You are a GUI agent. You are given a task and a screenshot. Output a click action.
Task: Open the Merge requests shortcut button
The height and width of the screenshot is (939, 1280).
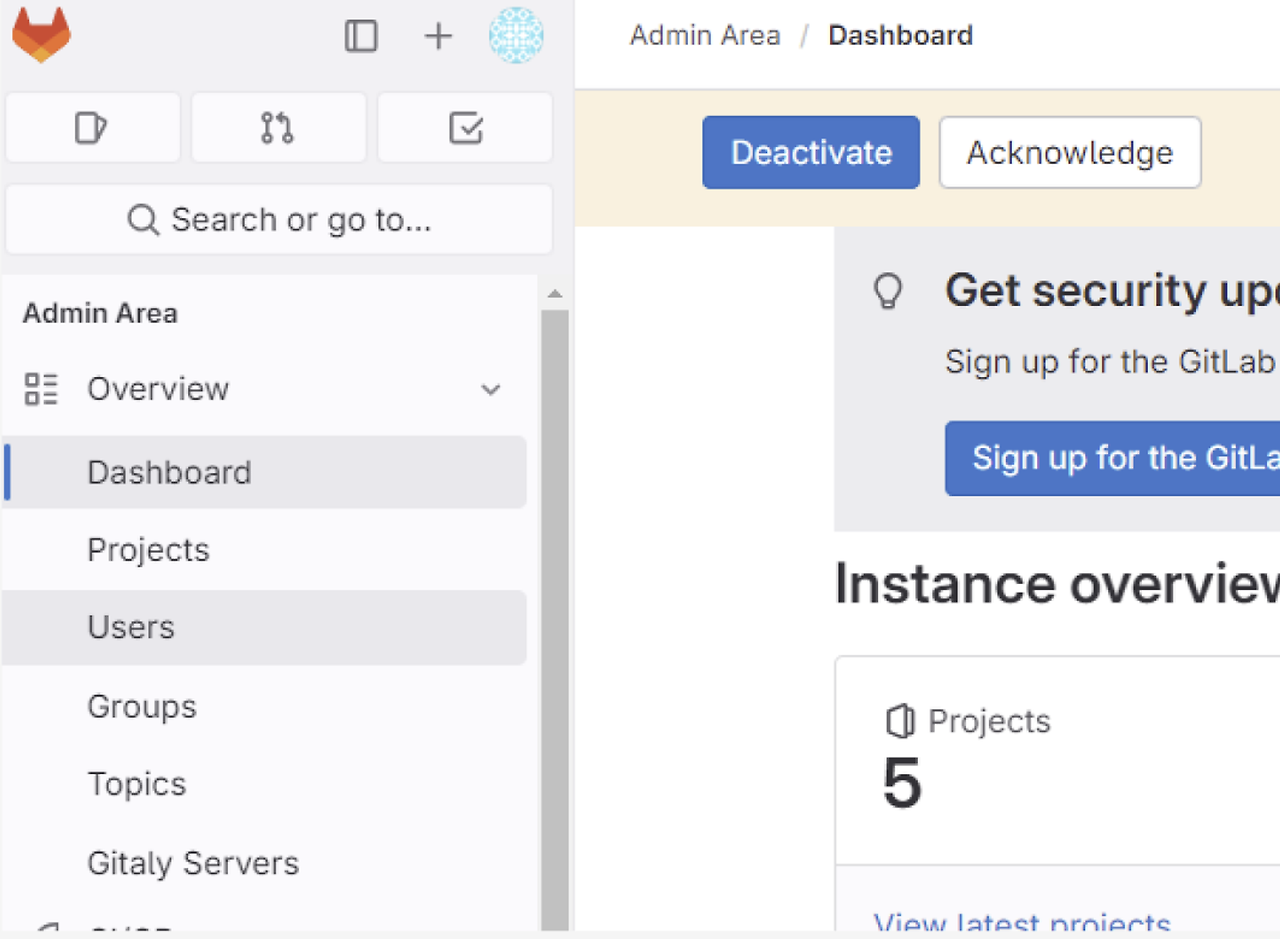click(x=278, y=127)
